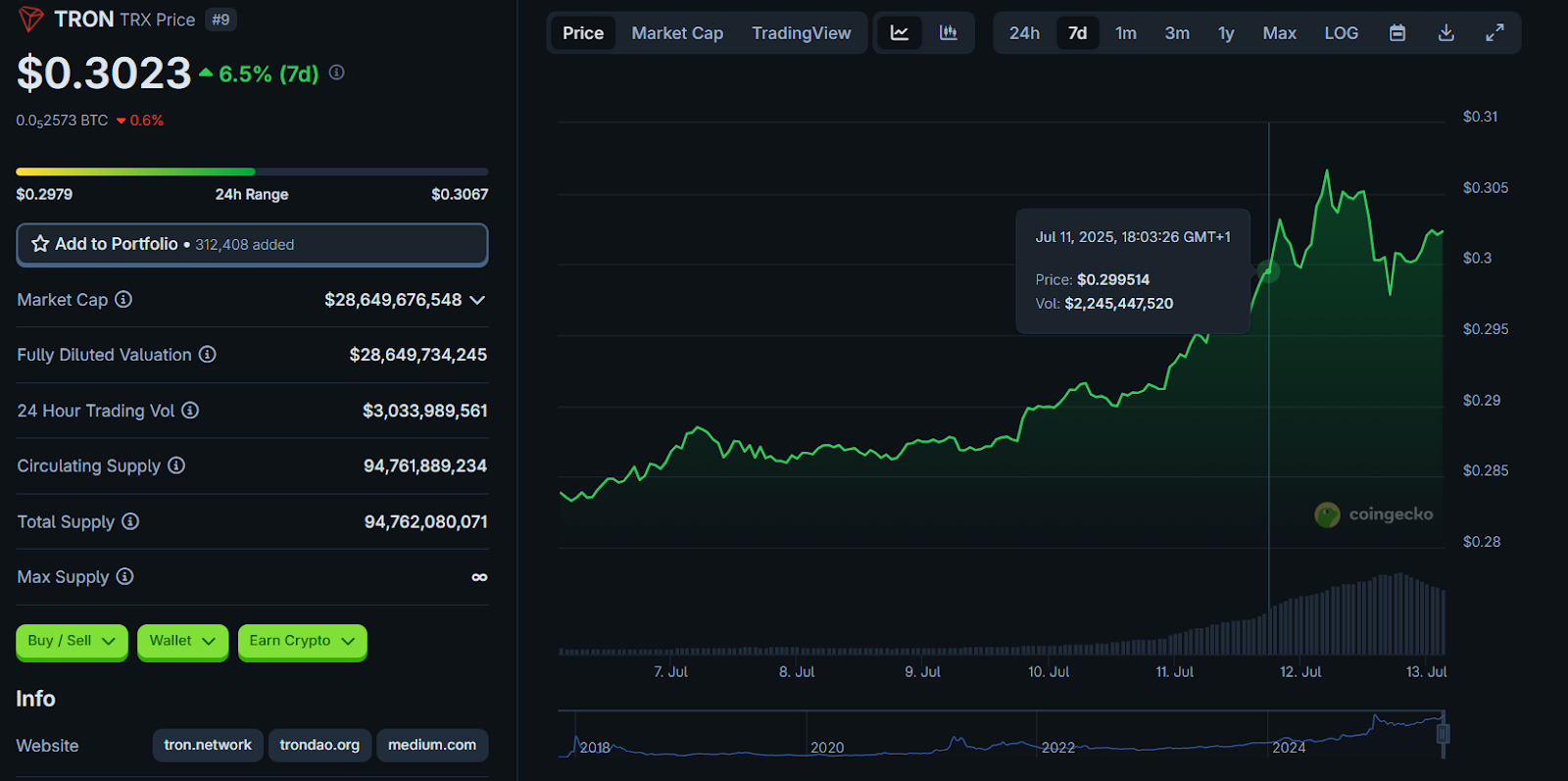
Task: Toggle LOG scale on the chart
Action: point(1341,33)
